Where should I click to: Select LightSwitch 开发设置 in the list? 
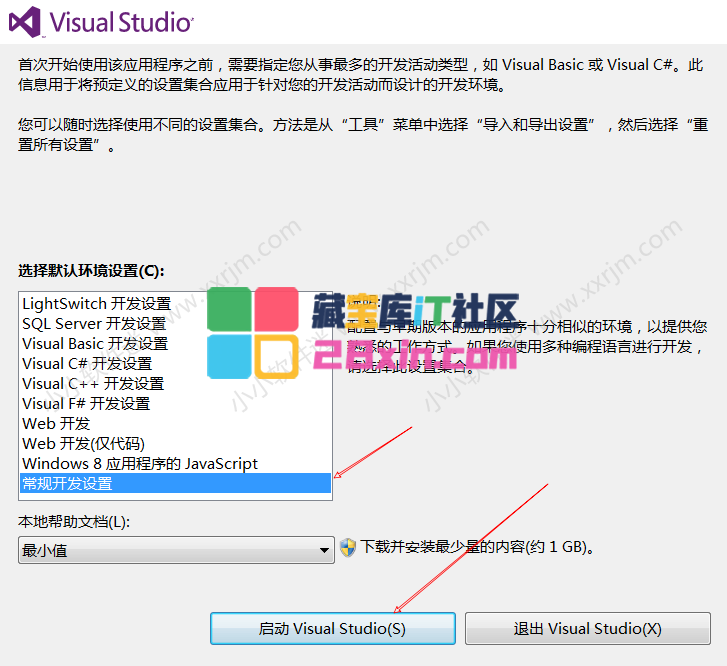pyautogui.click(x=96, y=303)
